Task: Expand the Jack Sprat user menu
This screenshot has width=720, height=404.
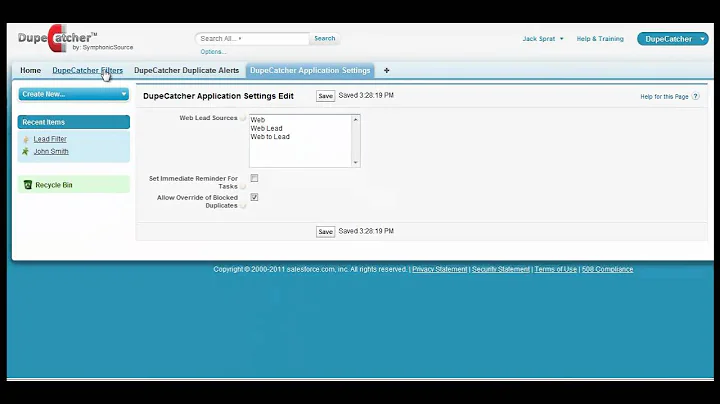Action: tap(543, 39)
